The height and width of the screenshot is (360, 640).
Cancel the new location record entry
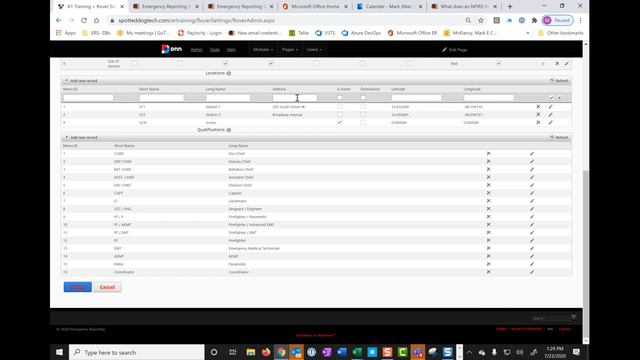(560, 98)
